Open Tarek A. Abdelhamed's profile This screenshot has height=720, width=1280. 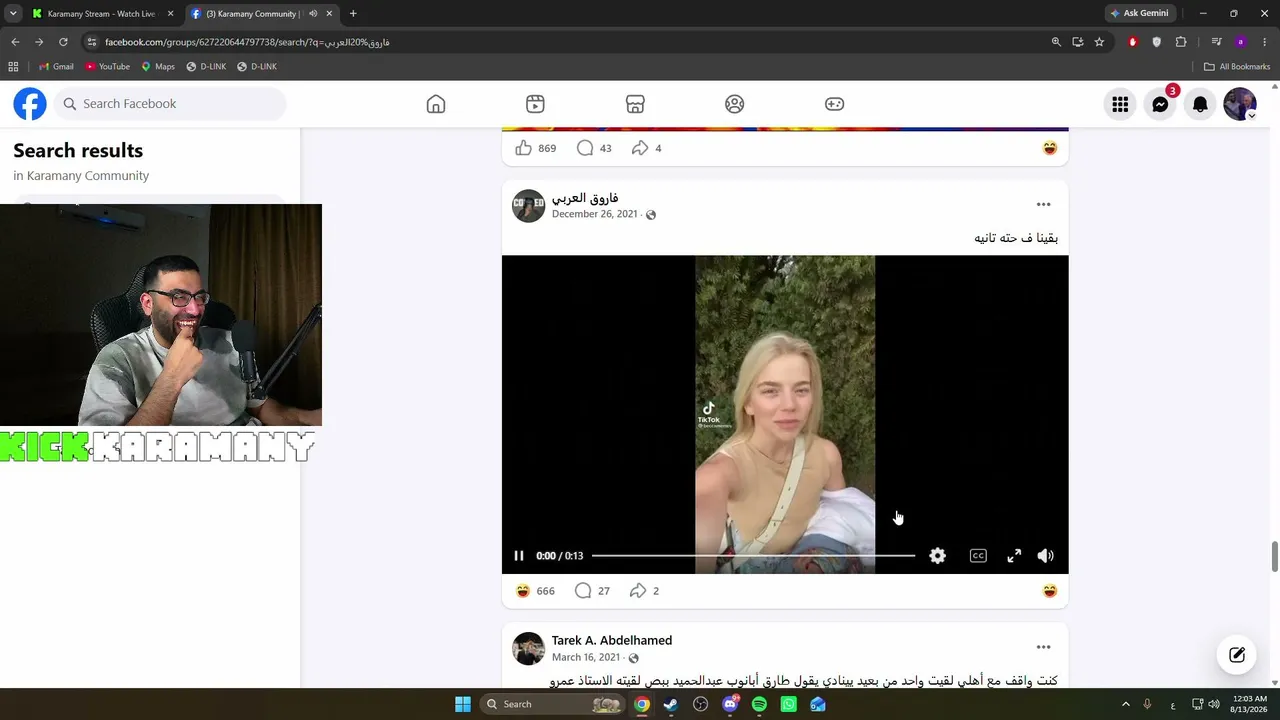point(612,640)
